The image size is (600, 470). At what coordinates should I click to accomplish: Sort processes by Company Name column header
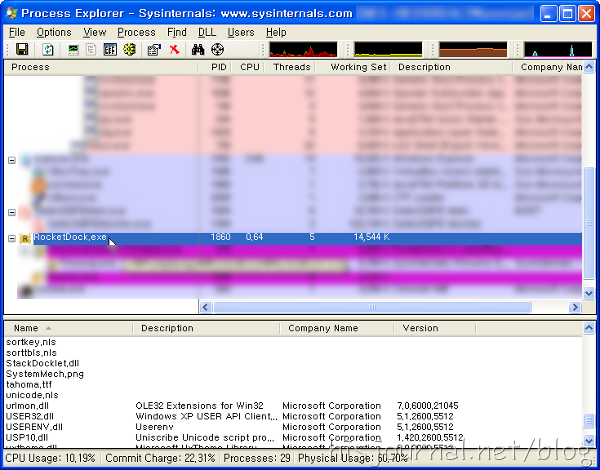point(548,67)
